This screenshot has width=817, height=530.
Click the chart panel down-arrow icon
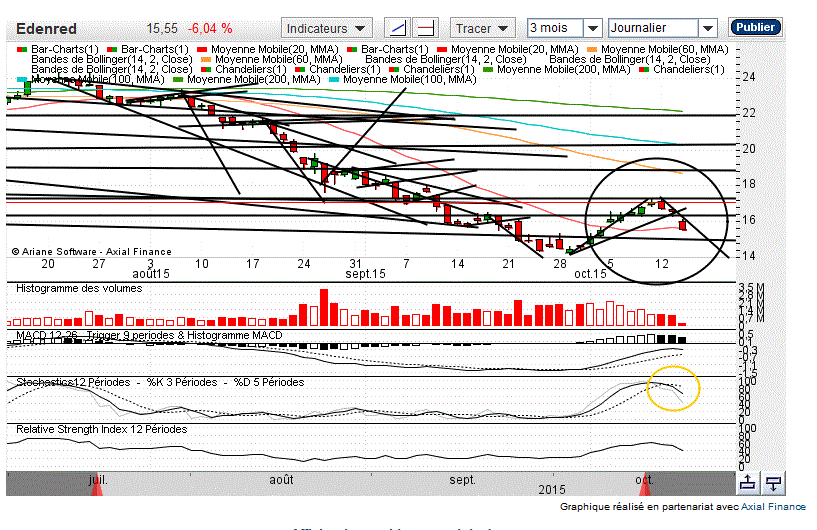(x=773, y=483)
